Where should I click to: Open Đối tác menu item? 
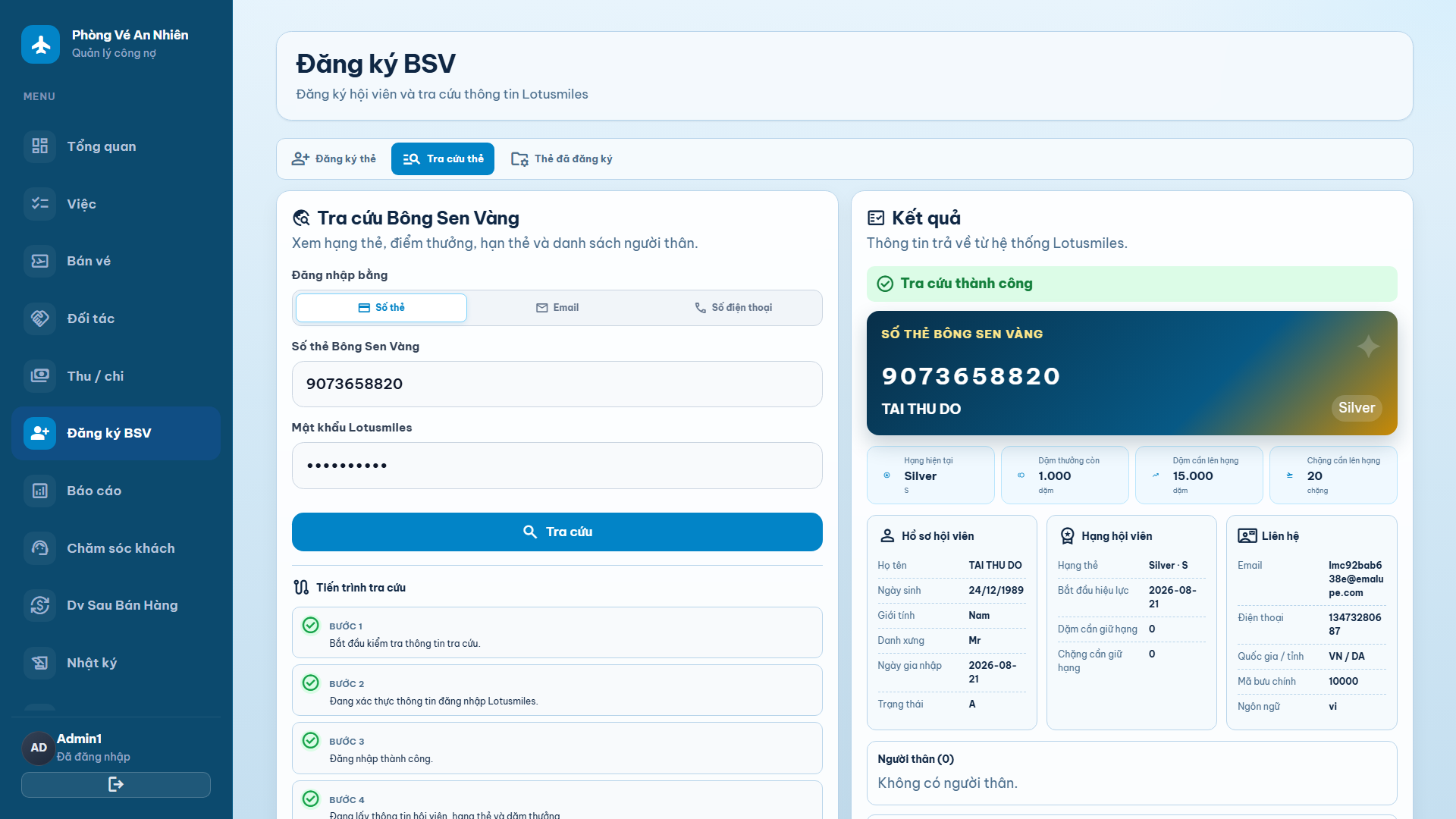pyautogui.click(x=116, y=318)
